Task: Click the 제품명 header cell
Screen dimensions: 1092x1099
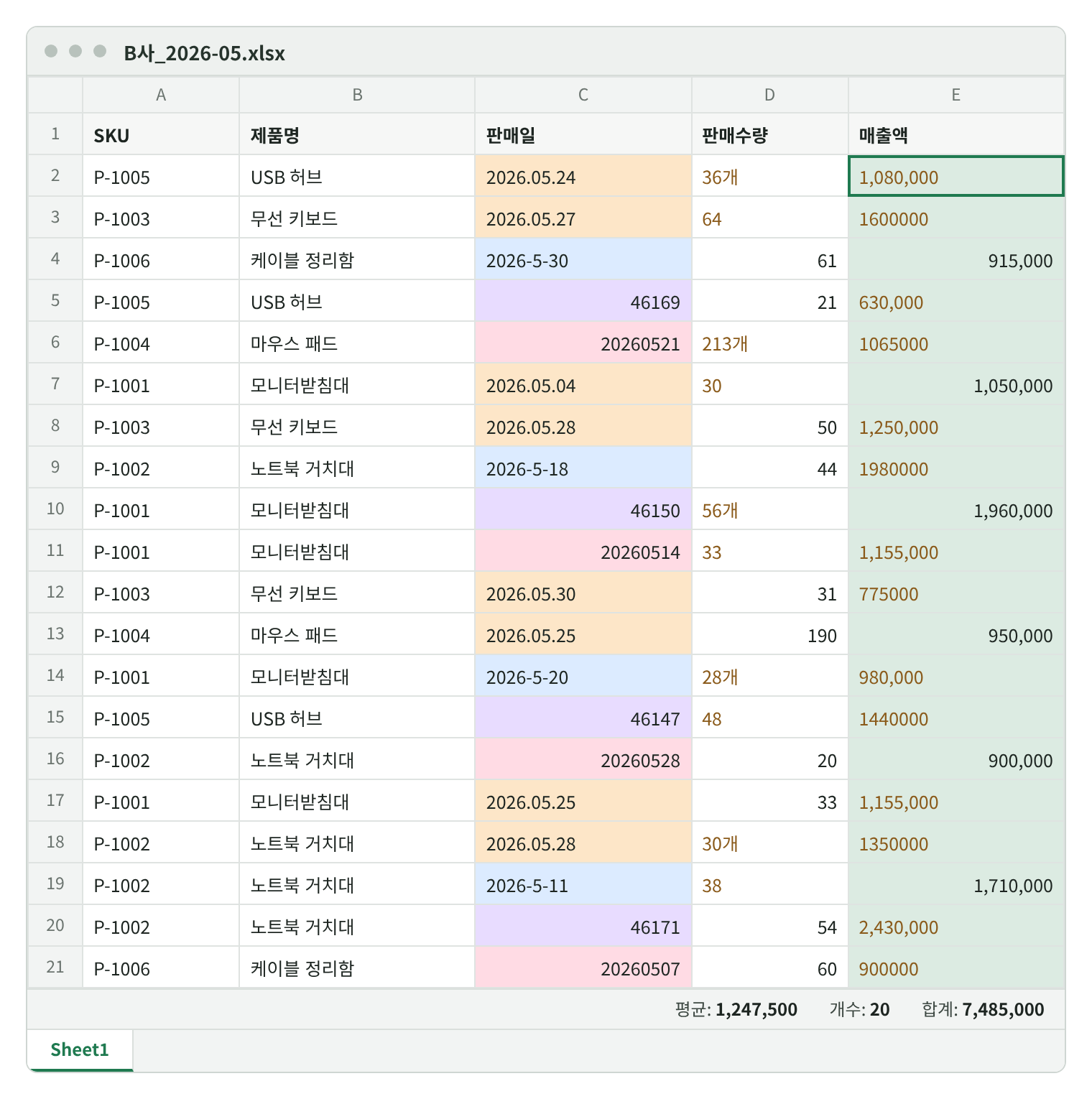Action: coord(357,134)
